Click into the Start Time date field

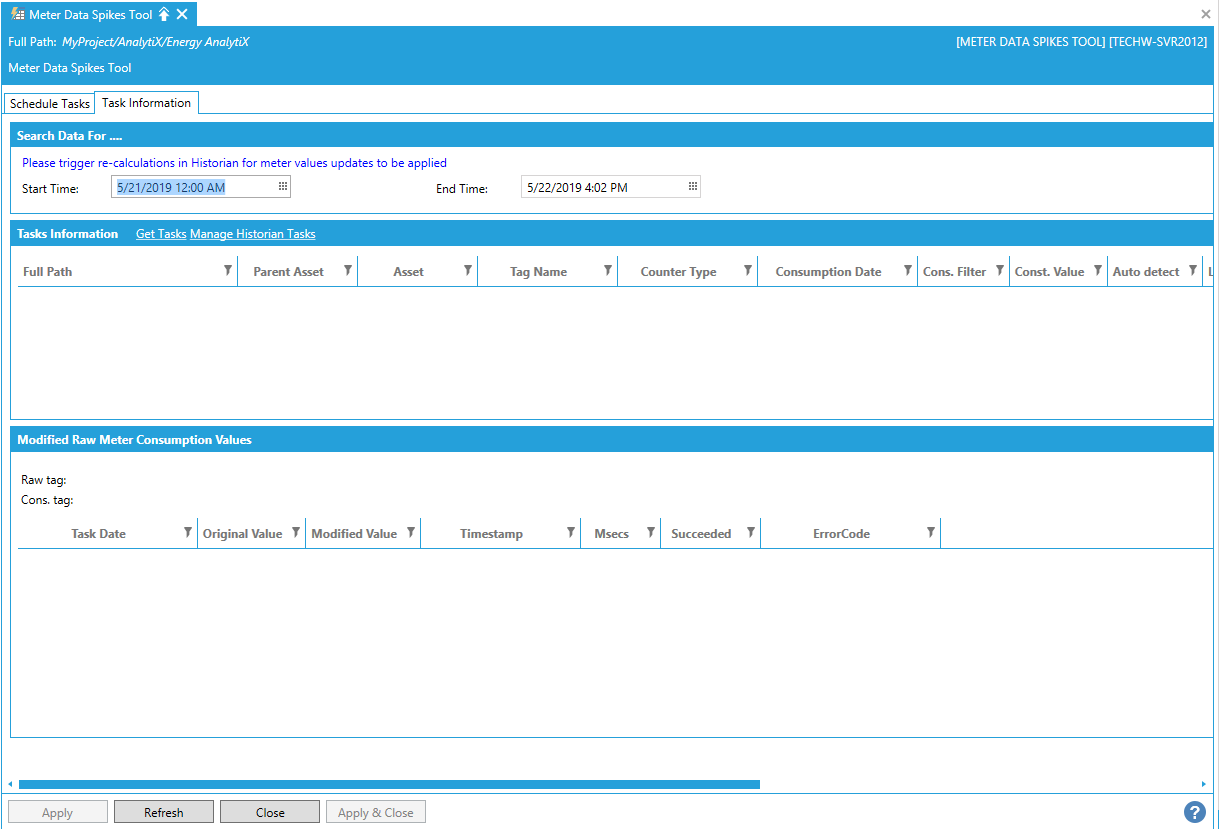[190, 187]
